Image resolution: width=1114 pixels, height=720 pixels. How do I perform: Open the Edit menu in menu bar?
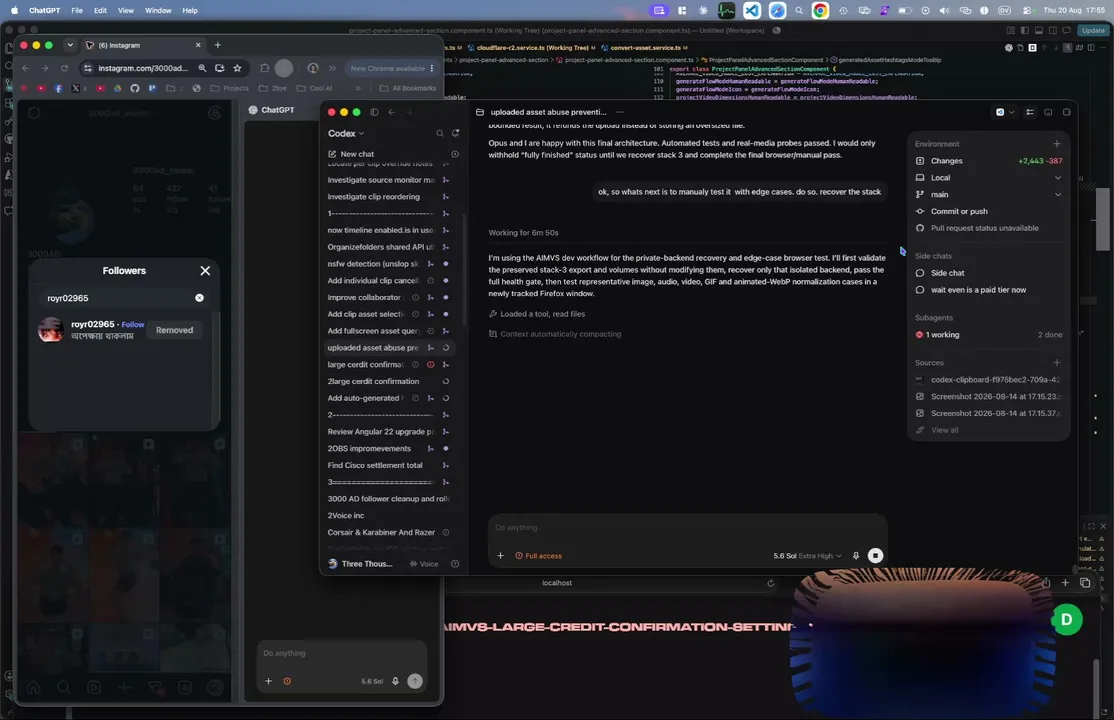click(100, 11)
